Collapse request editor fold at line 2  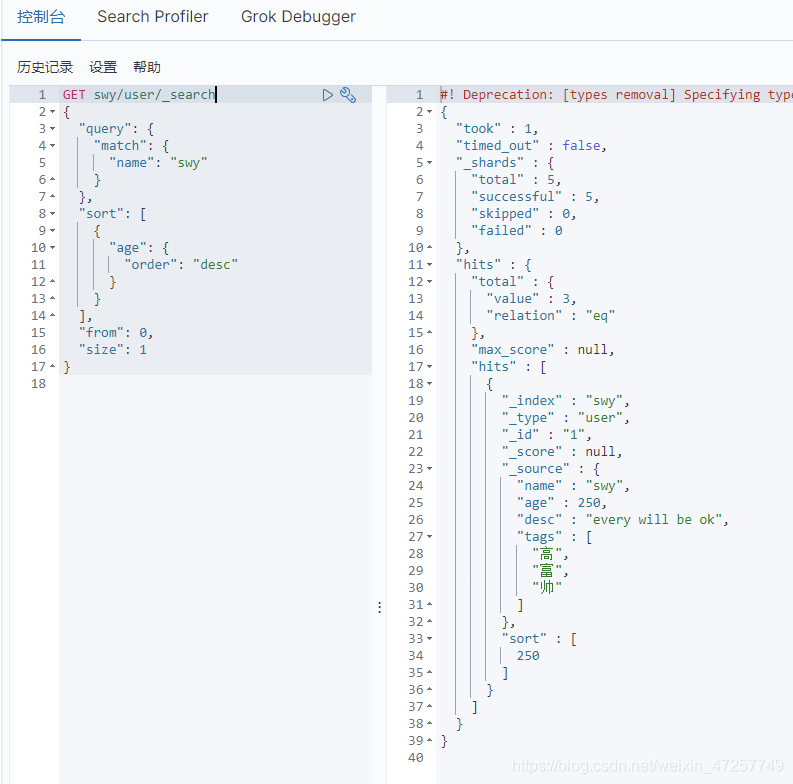(53, 112)
